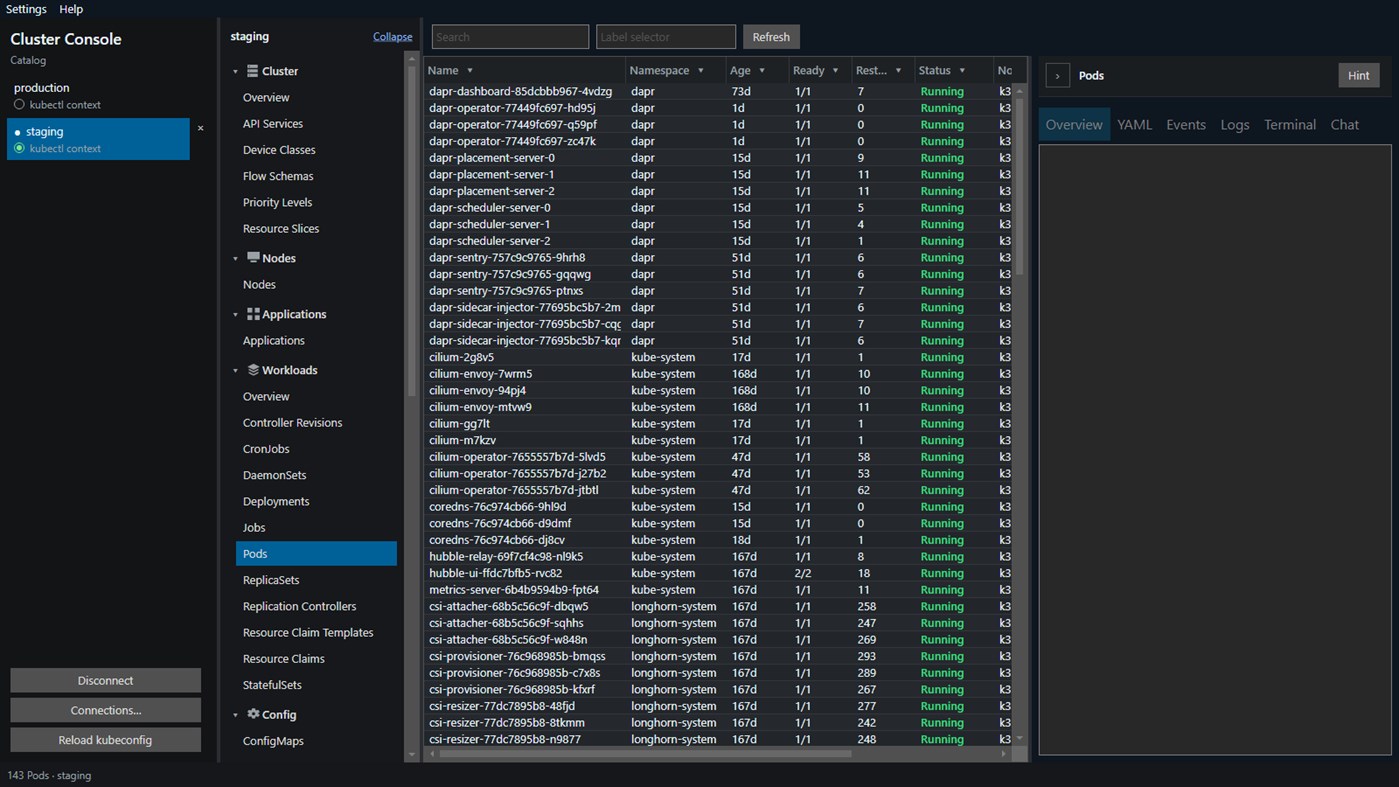Click the Reload kubeconfig button
Screen dimensions: 1399x787
(x=105, y=740)
